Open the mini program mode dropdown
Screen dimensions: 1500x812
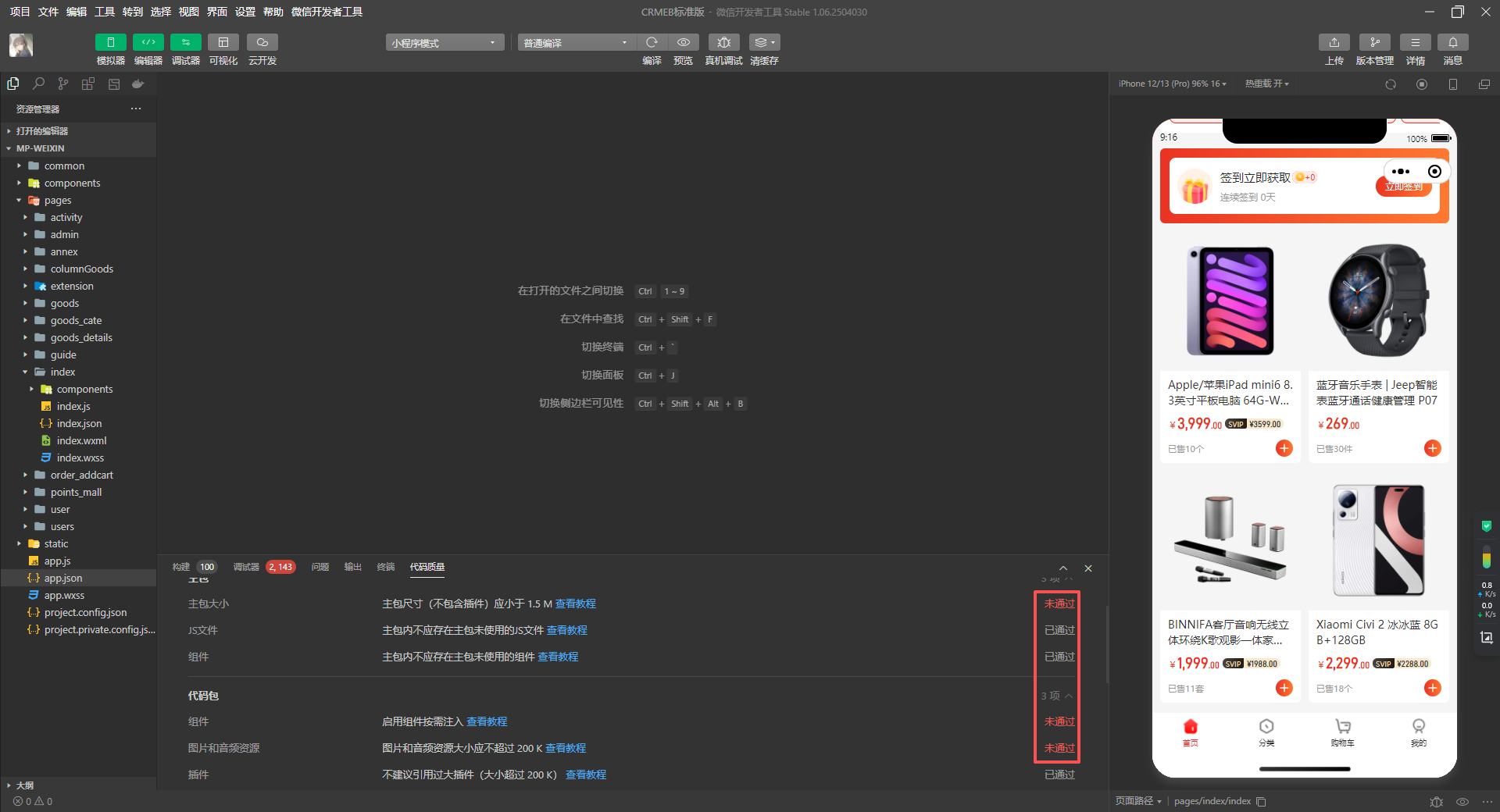tap(444, 43)
